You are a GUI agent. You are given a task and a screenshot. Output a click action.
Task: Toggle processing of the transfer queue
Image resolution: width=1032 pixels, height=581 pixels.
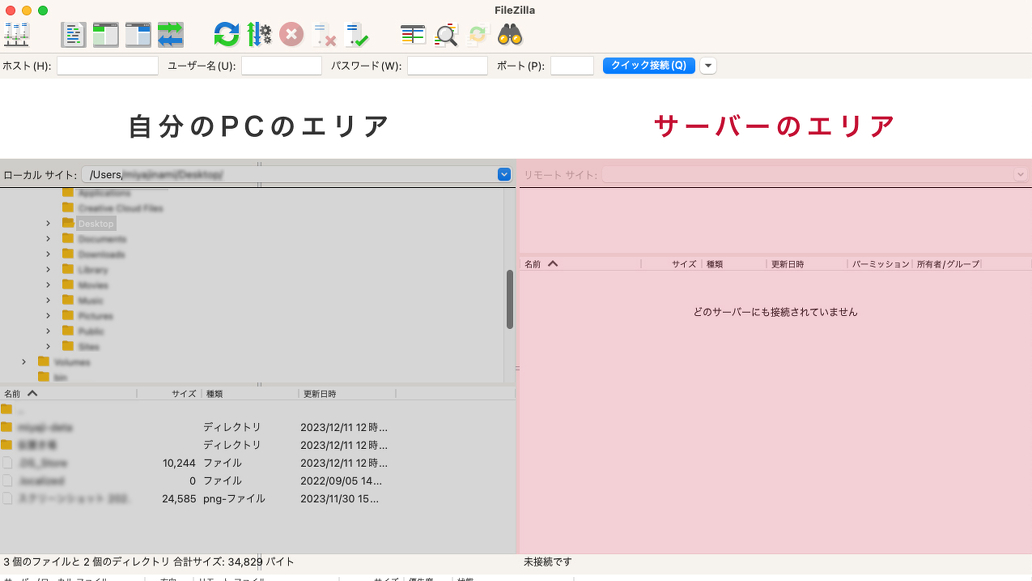coord(259,35)
